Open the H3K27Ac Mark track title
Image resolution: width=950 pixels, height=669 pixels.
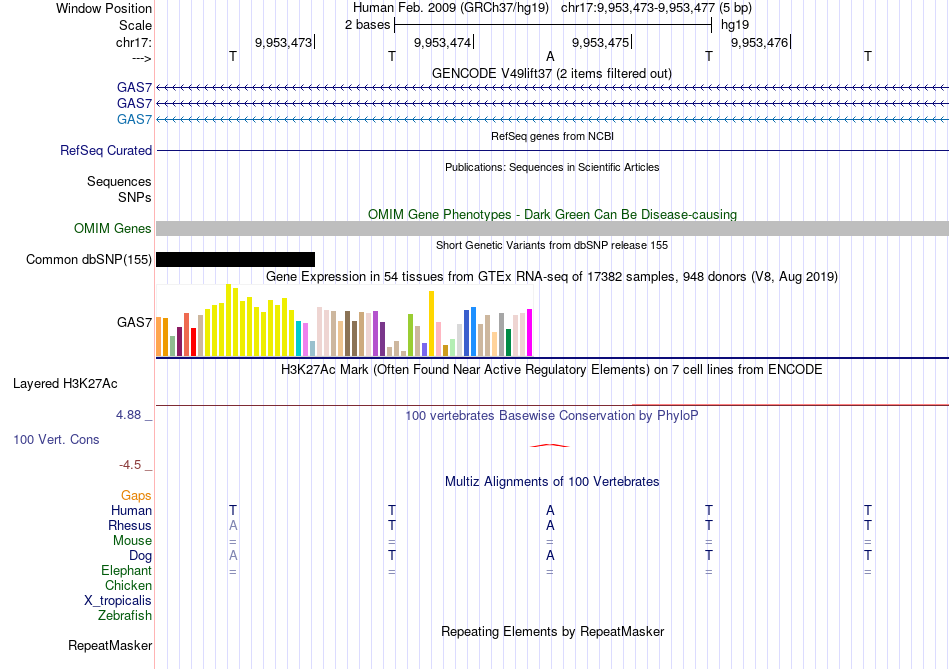click(552, 370)
